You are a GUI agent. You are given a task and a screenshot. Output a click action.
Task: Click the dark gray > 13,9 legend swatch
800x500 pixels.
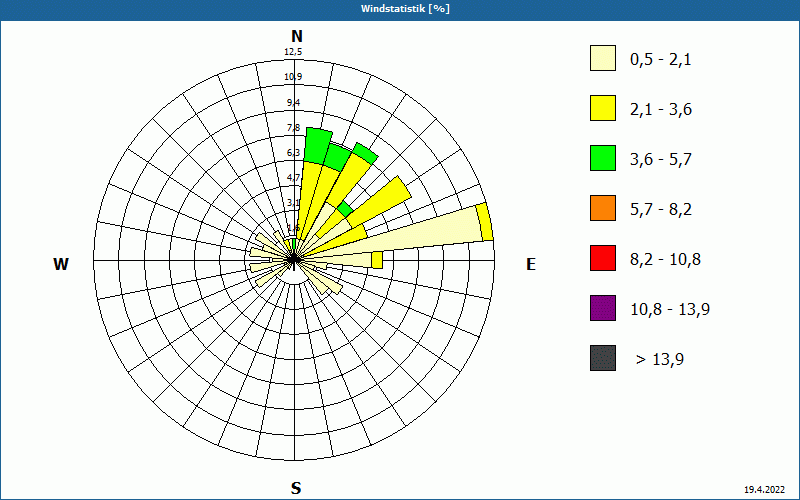click(x=603, y=358)
